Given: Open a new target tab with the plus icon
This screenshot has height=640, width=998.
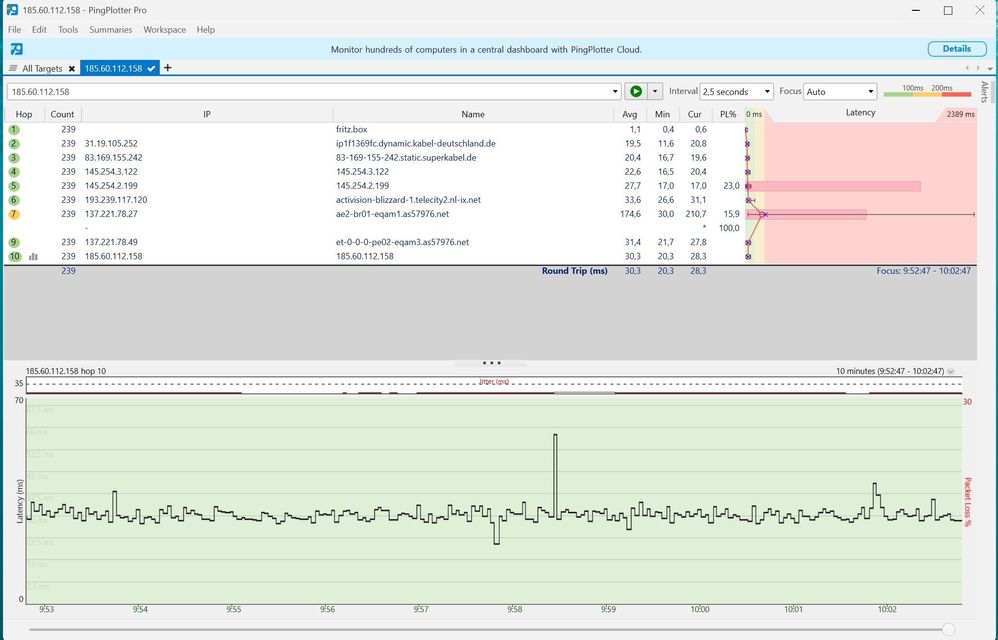Looking at the screenshot, I should point(167,68).
